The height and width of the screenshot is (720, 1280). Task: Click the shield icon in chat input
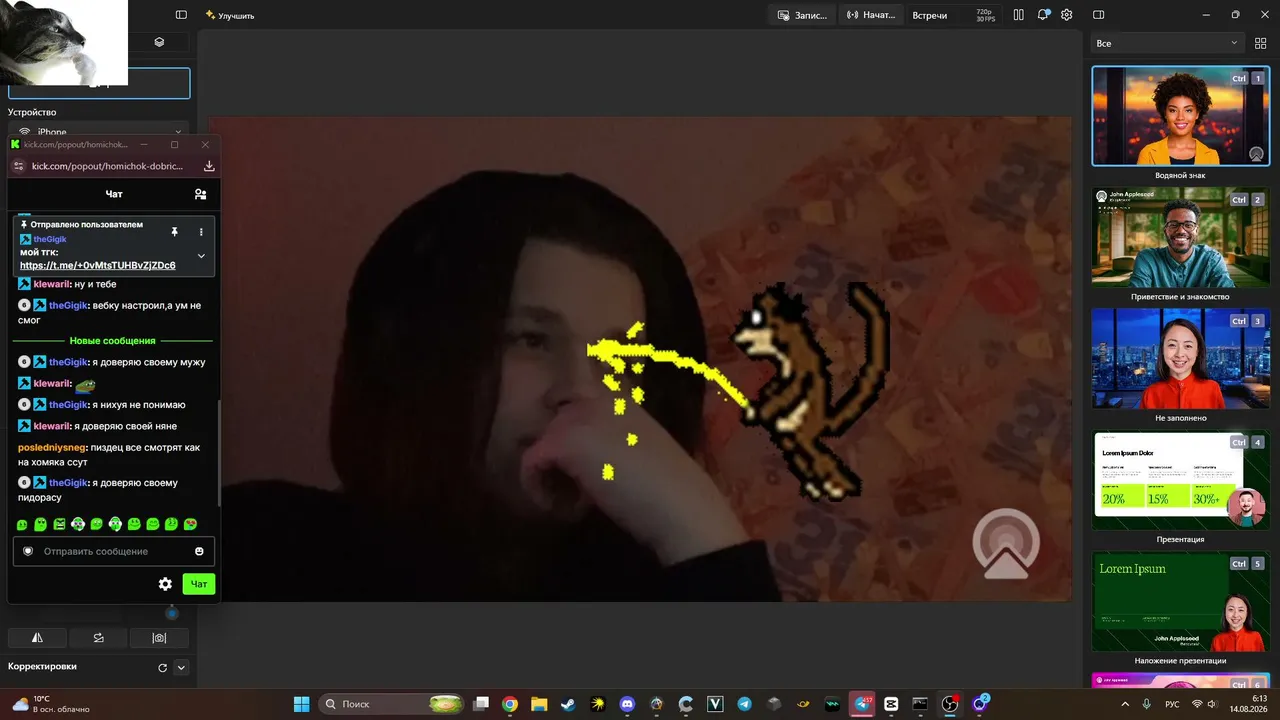coord(28,551)
